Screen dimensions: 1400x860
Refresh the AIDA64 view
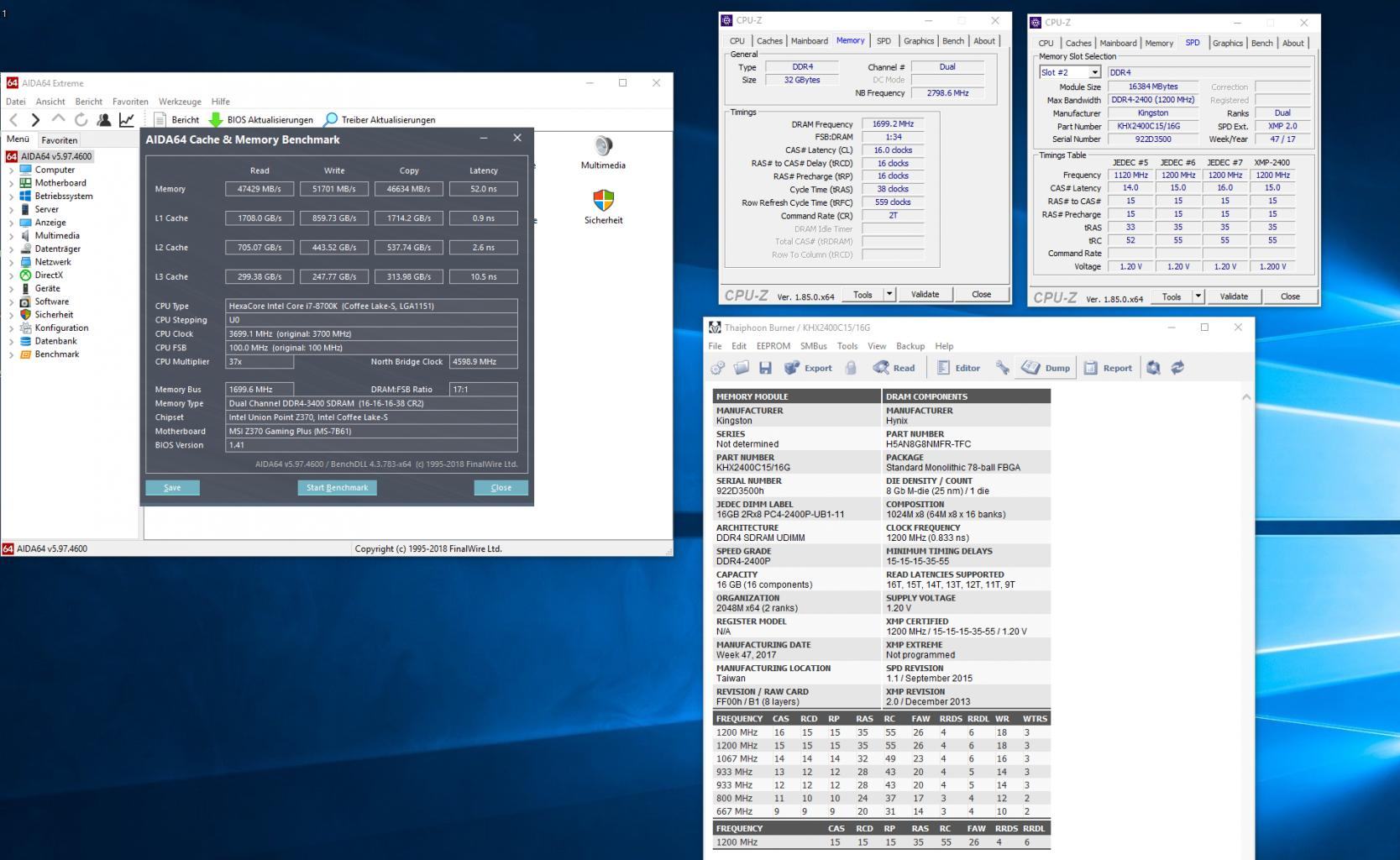81,120
